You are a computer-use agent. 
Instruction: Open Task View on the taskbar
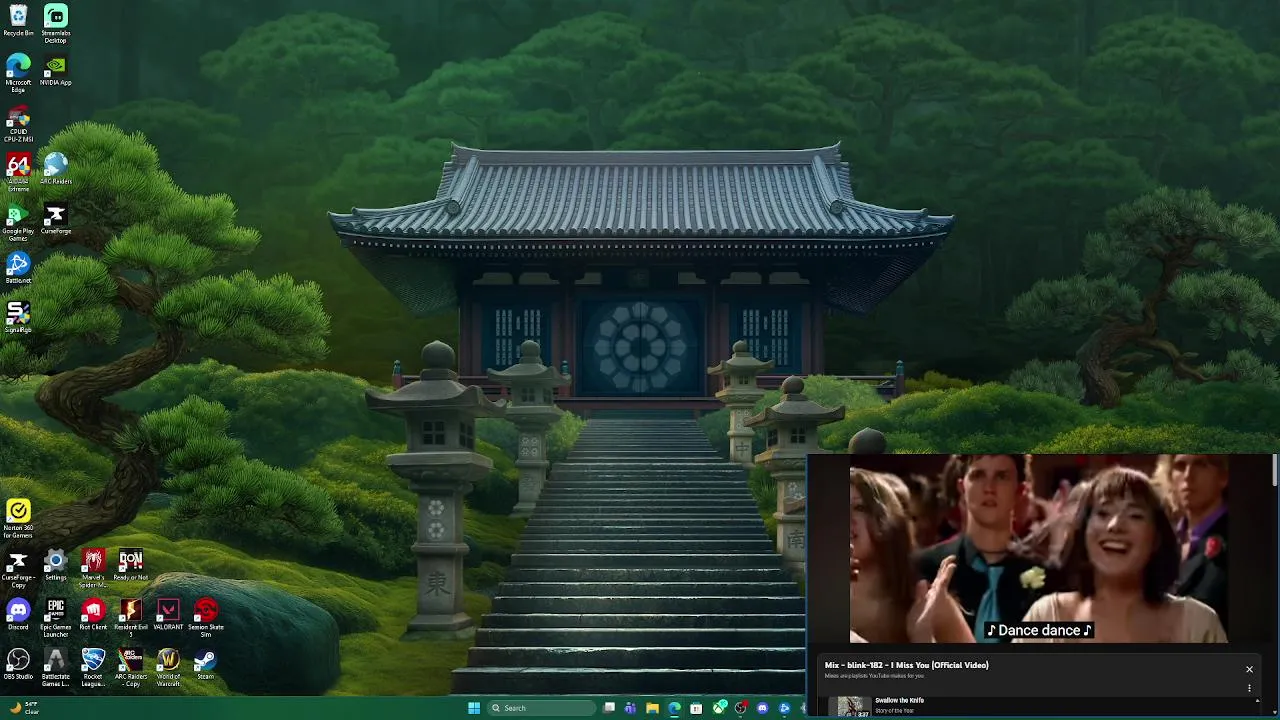click(609, 708)
